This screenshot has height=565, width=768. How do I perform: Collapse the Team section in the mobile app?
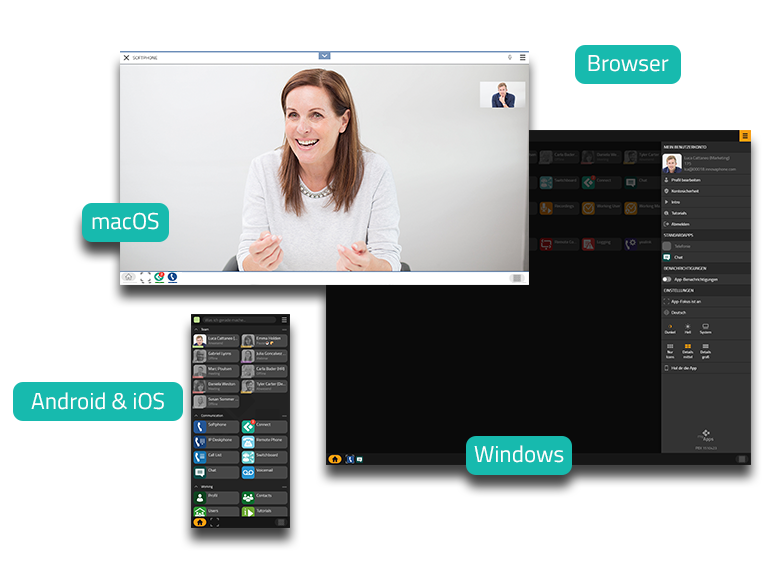(196, 330)
